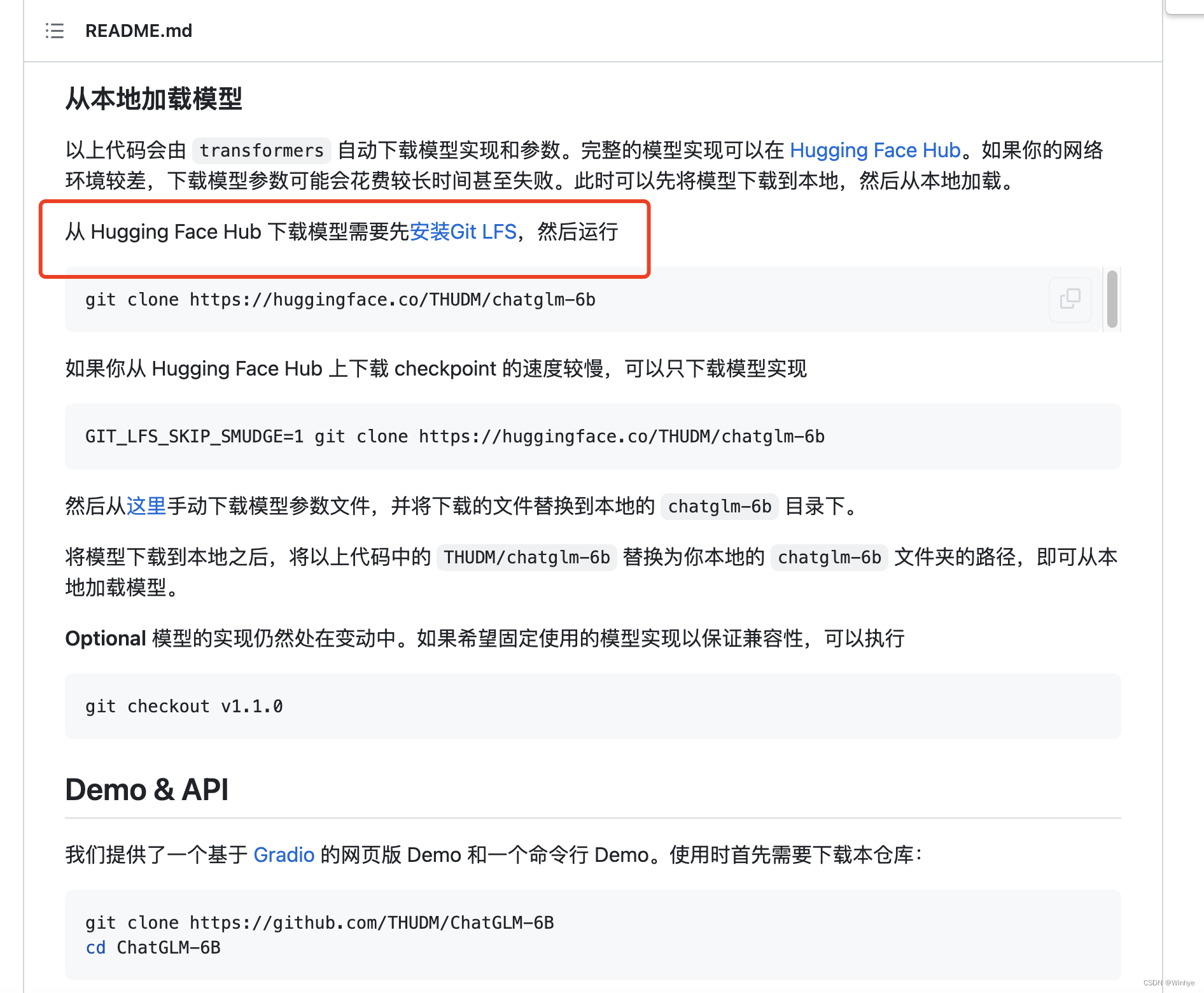This screenshot has width=1204, height=993.
Task: Click the GIT_LFS_SKIP_SMUDGE code block
Action: [x=454, y=437]
